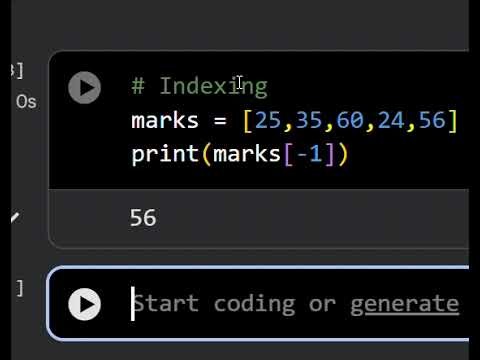Click the "# Indexing" comment line

coord(199,86)
